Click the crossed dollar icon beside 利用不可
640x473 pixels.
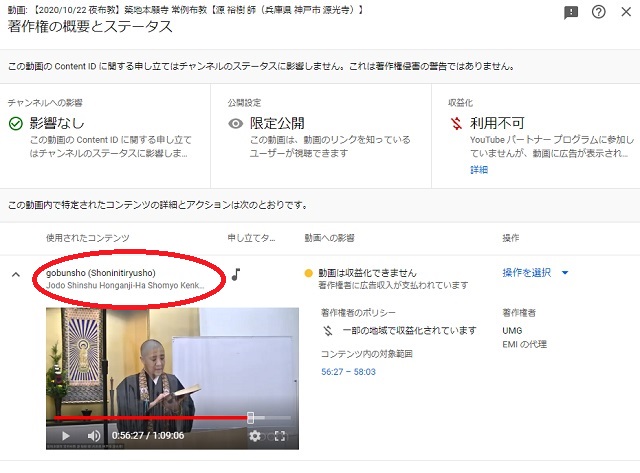tap(456, 123)
